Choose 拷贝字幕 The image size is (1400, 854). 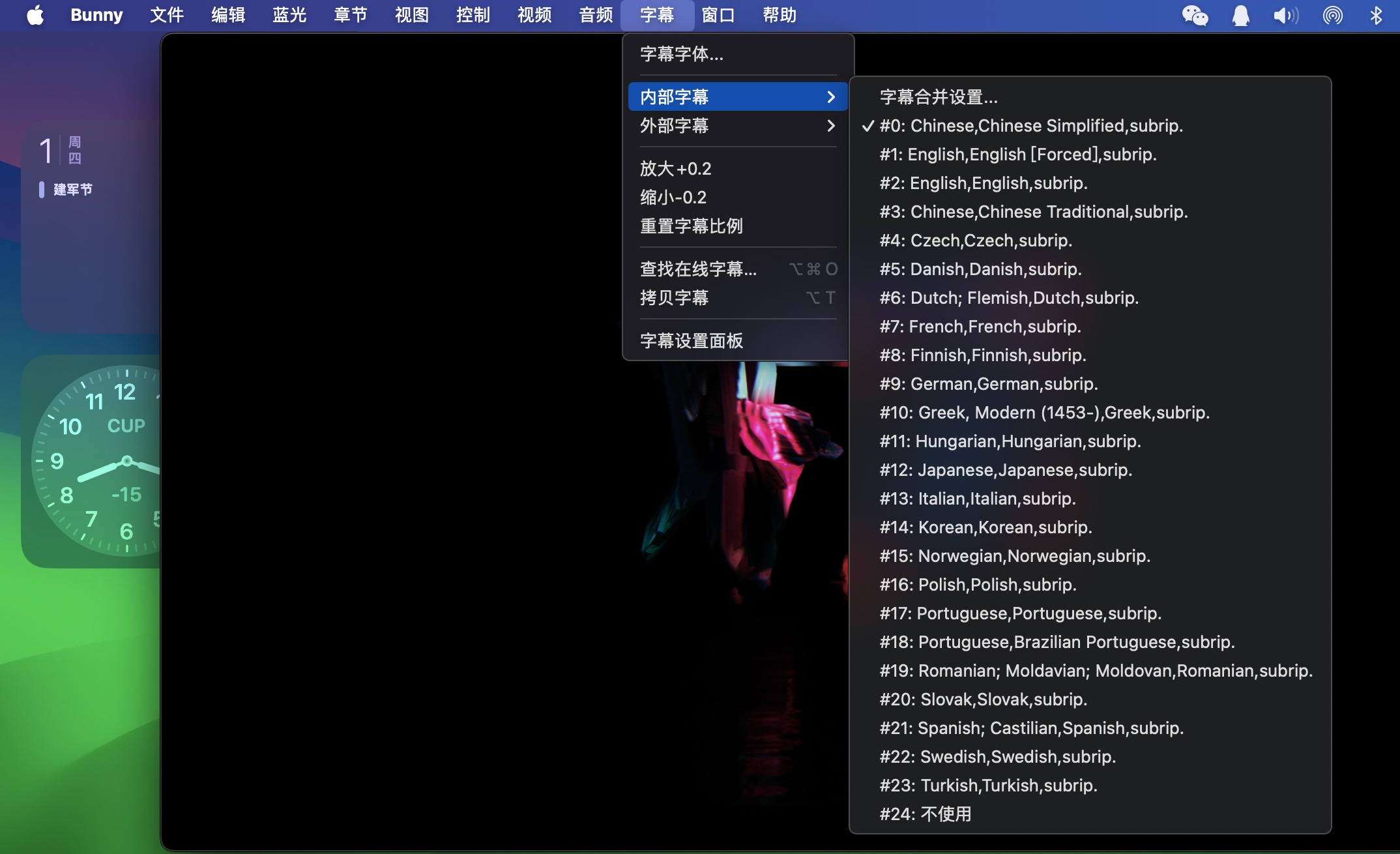coord(738,297)
